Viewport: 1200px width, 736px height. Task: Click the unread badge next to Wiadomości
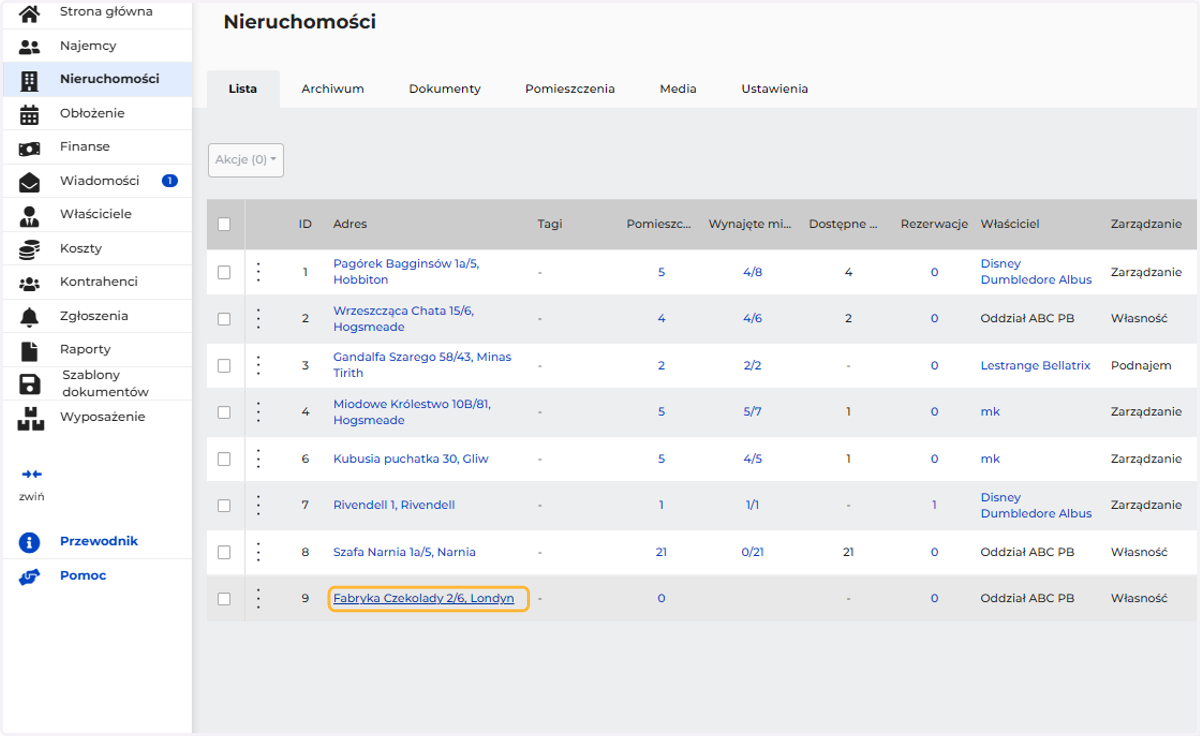(x=170, y=181)
